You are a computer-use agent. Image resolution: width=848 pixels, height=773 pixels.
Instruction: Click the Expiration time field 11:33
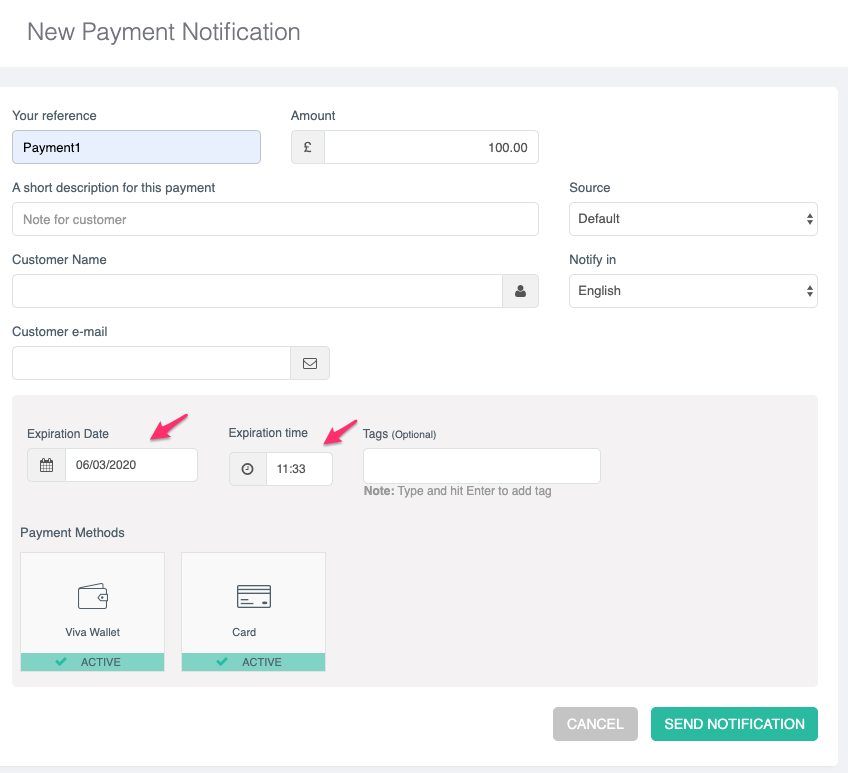point(299,469)
